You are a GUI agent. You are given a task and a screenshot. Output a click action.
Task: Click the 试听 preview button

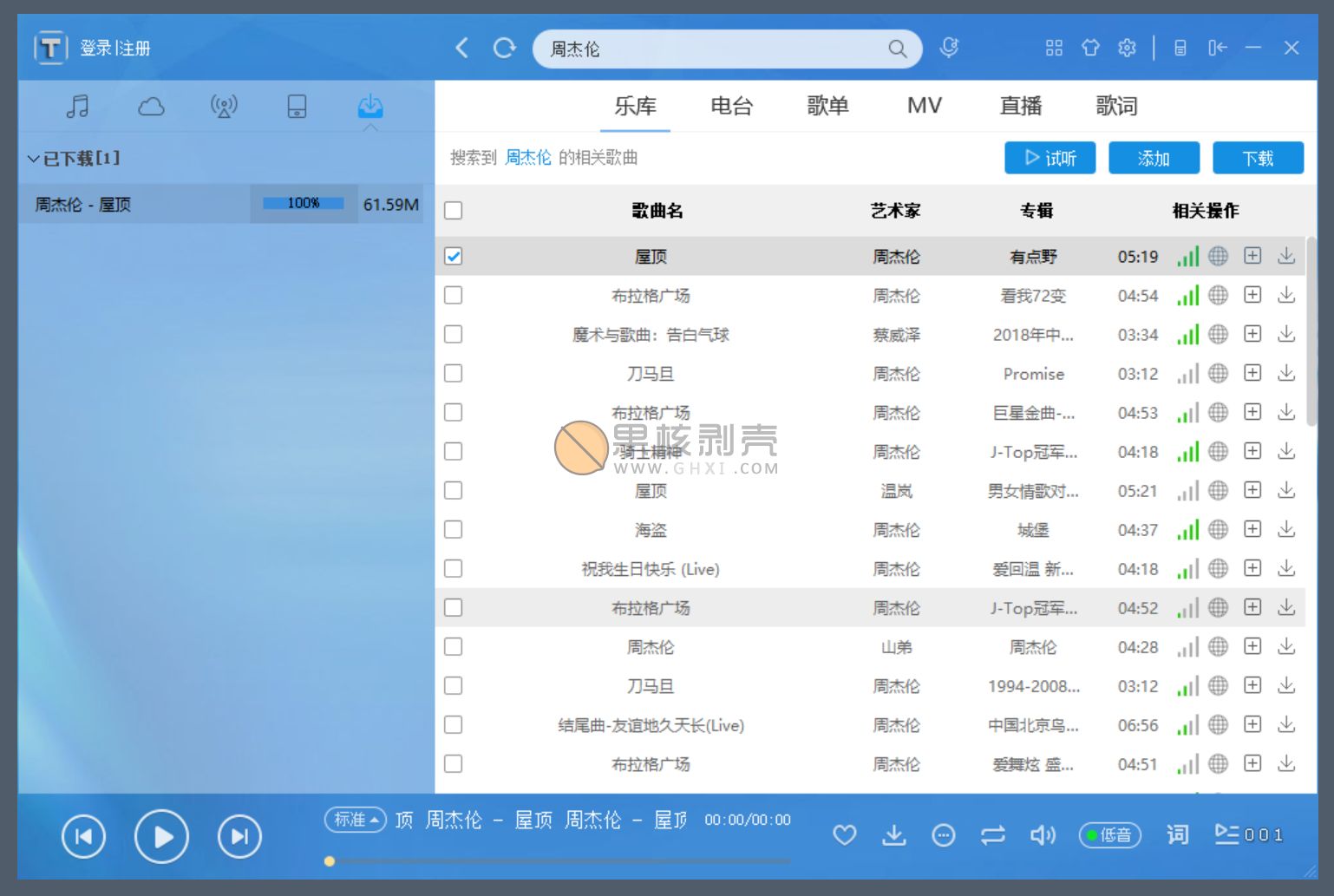1050,158
